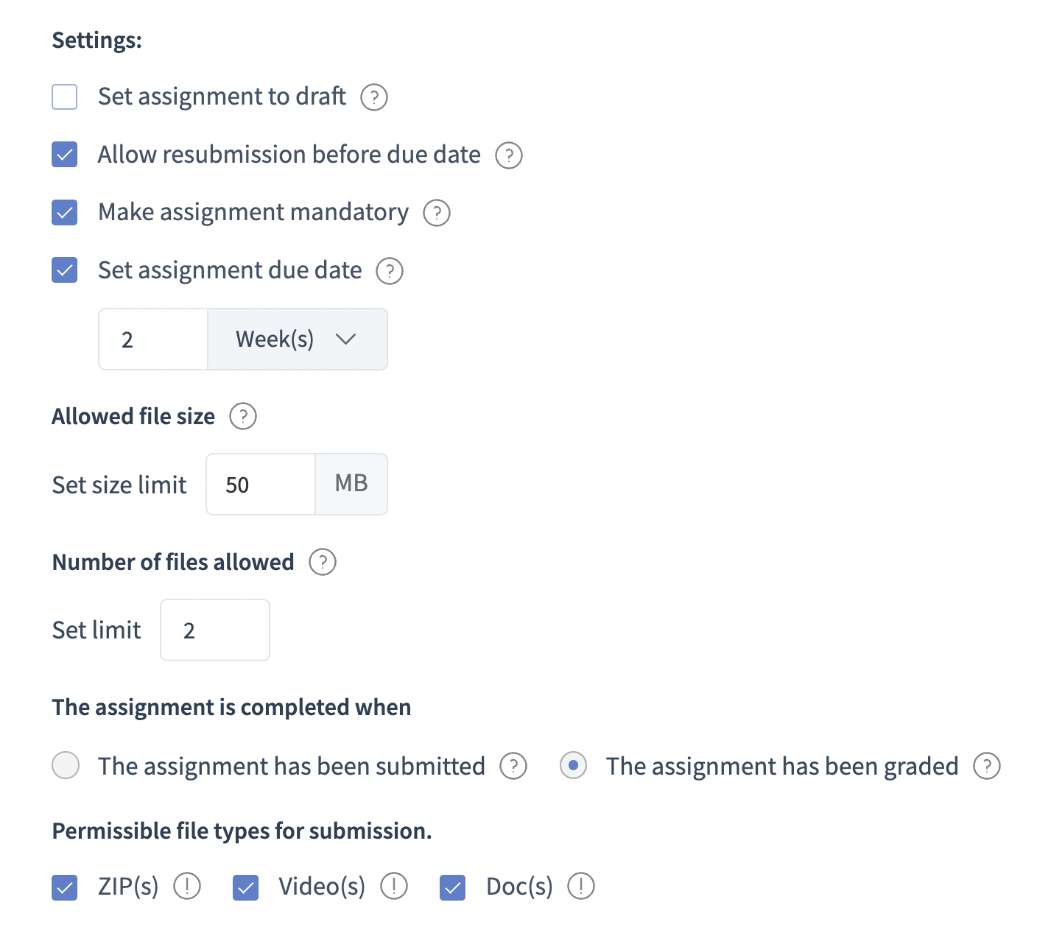Image resolution: width=1062 pixels, height=944 pixels.
Task: Click the alert icon next to Doc(s)
Action: [581, 886]
